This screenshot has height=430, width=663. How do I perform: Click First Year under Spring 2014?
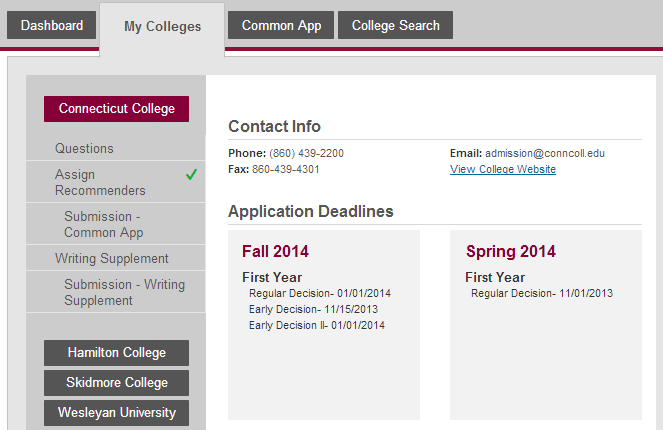click(495, 277)
